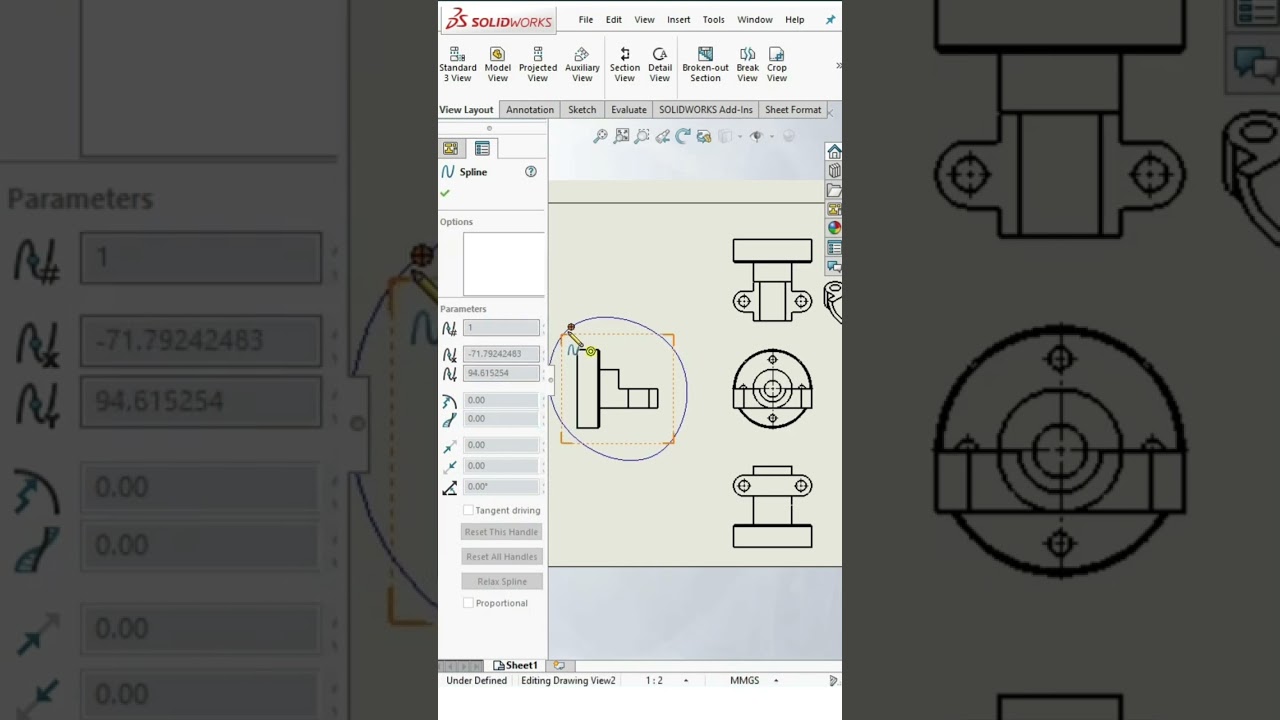Click the spline point number field
This screenshot has width=1280, height=720.
(x=501, y=328)
